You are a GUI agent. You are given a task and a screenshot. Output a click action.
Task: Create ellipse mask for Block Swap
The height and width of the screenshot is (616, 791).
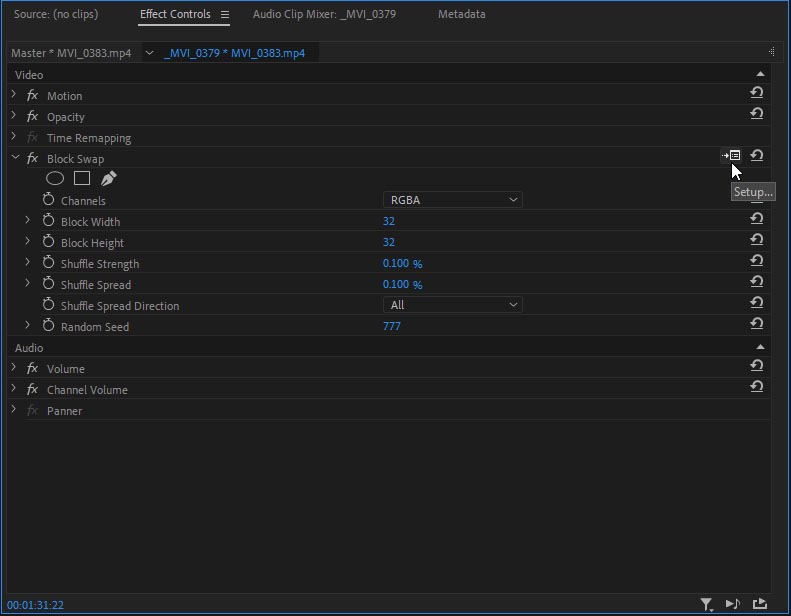(55, 178)
